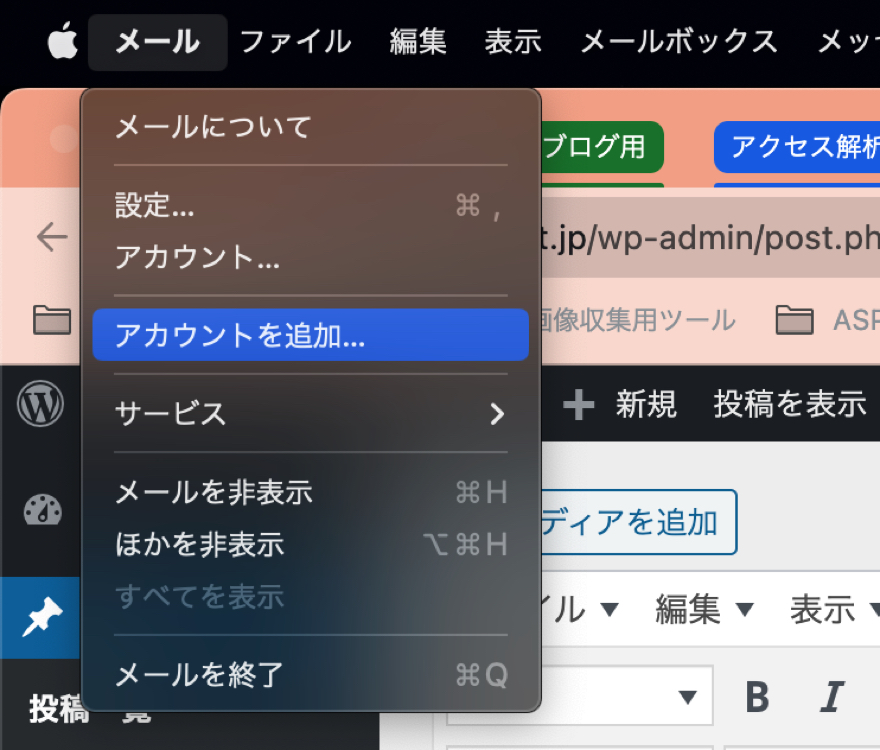The image size is (880, 750).
Task: Open the ファイル menu
Action: tap(295, 42)
